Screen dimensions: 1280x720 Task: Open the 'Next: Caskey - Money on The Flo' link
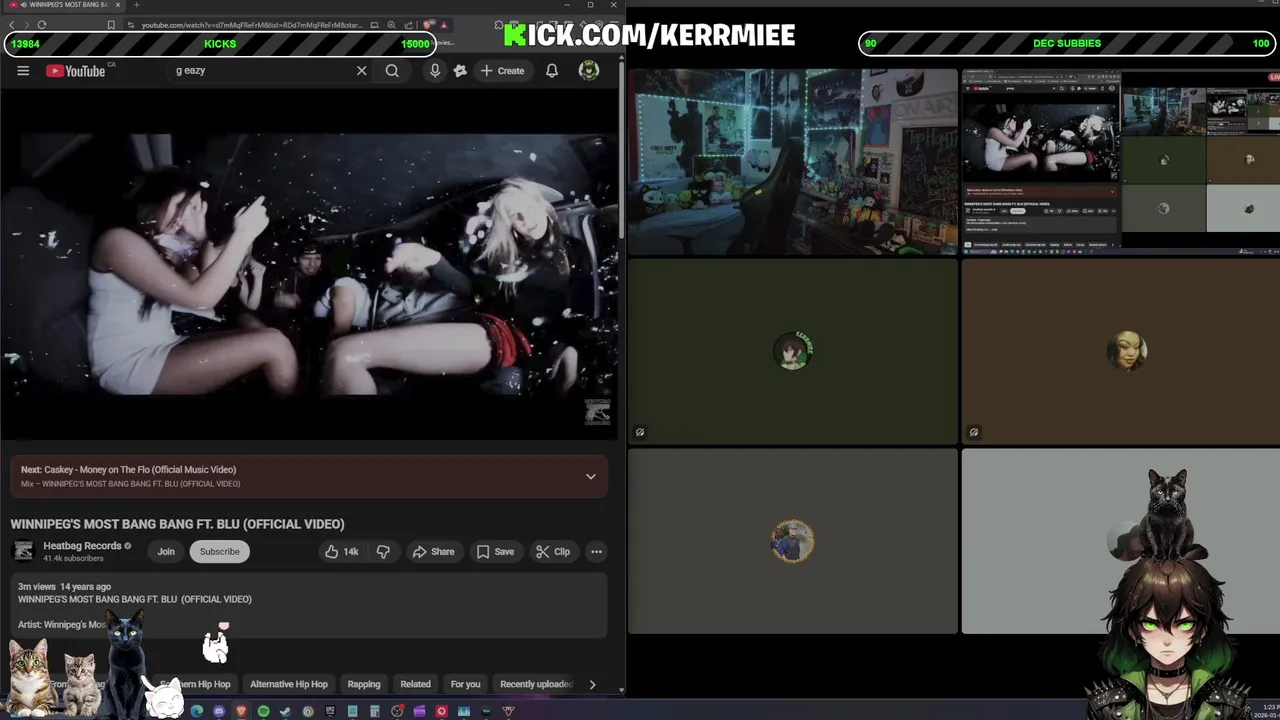point(128,469)
